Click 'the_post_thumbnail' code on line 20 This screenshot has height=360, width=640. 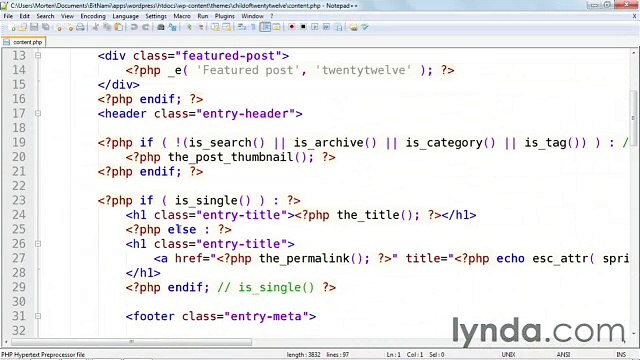point(231,157)
